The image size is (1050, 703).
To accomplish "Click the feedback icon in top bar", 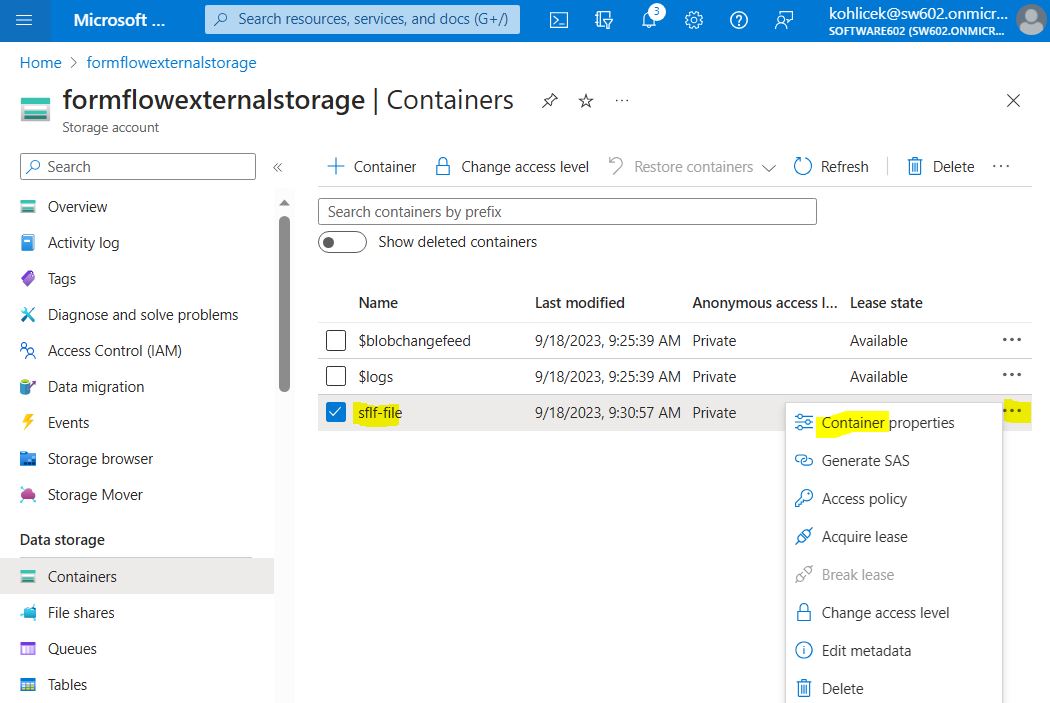I will (784, 20).
